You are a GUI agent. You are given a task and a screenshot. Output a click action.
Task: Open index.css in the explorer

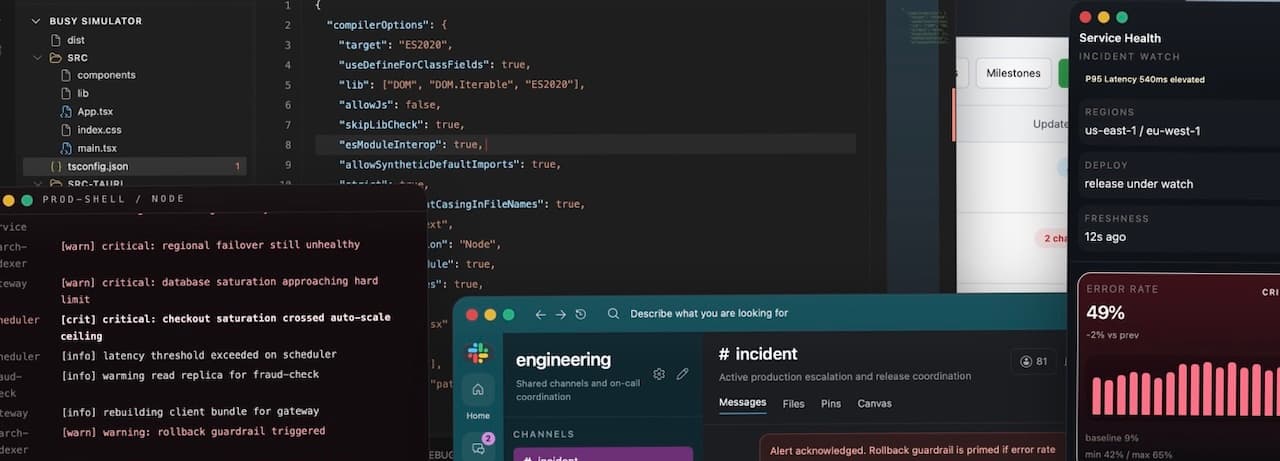point(99,130)
